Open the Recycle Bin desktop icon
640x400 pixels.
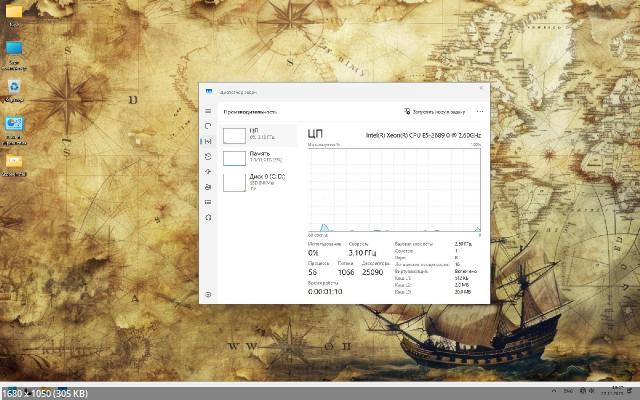[15, 88]
